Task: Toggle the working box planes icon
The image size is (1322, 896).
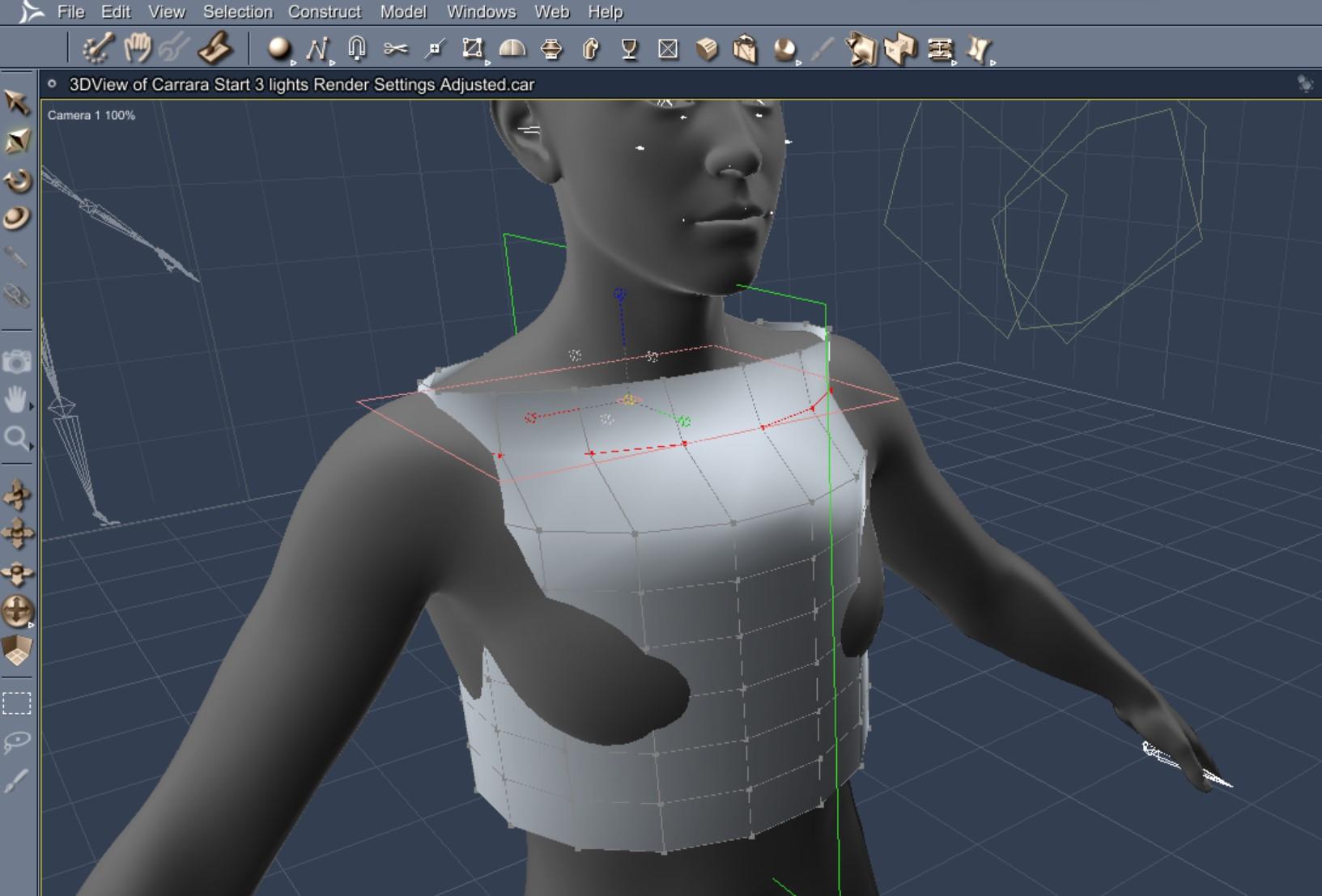Action: click(x=17, y=651)
